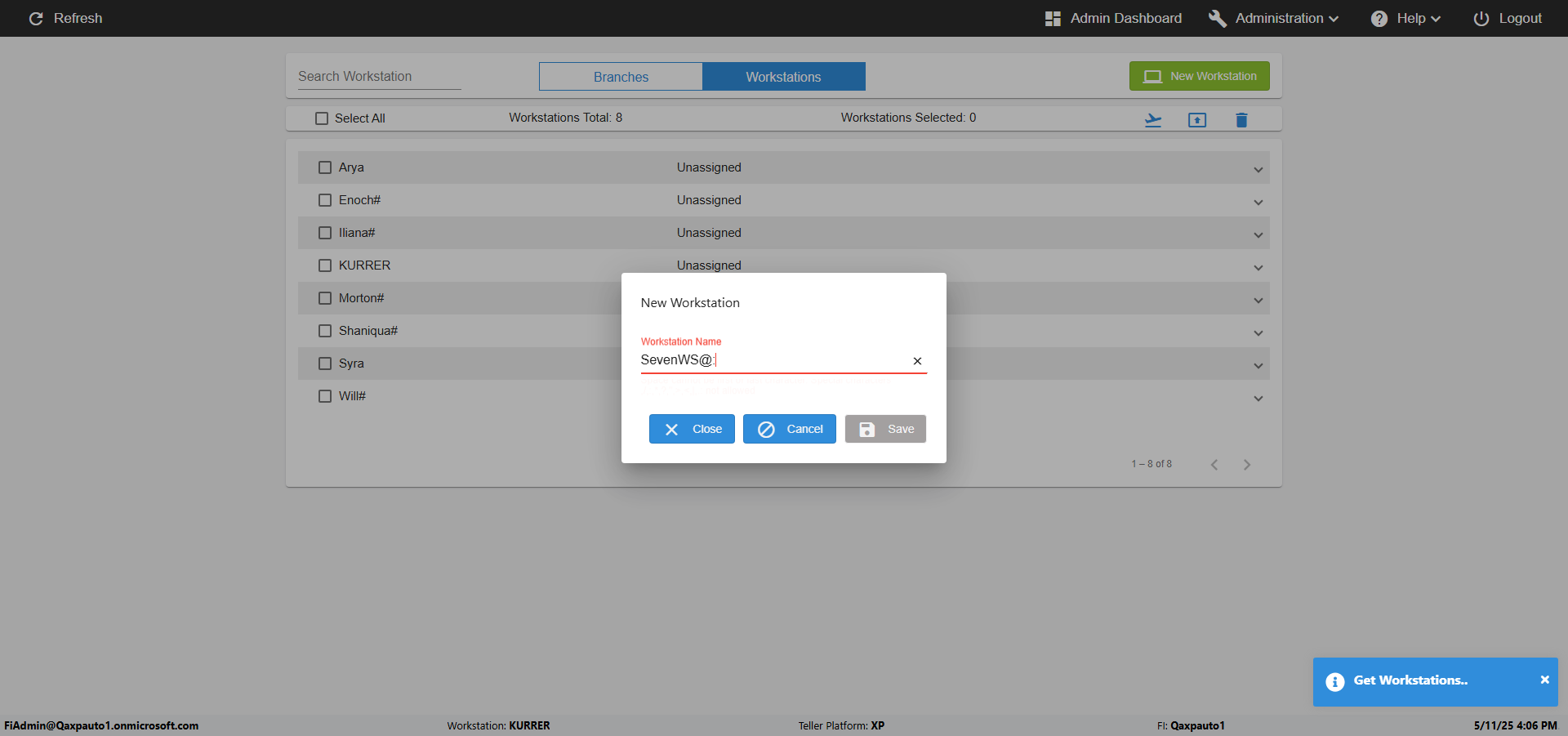Check the Iliana# workstation checkbox
The width and height of the screenshot is (1568, 736).
325,233
